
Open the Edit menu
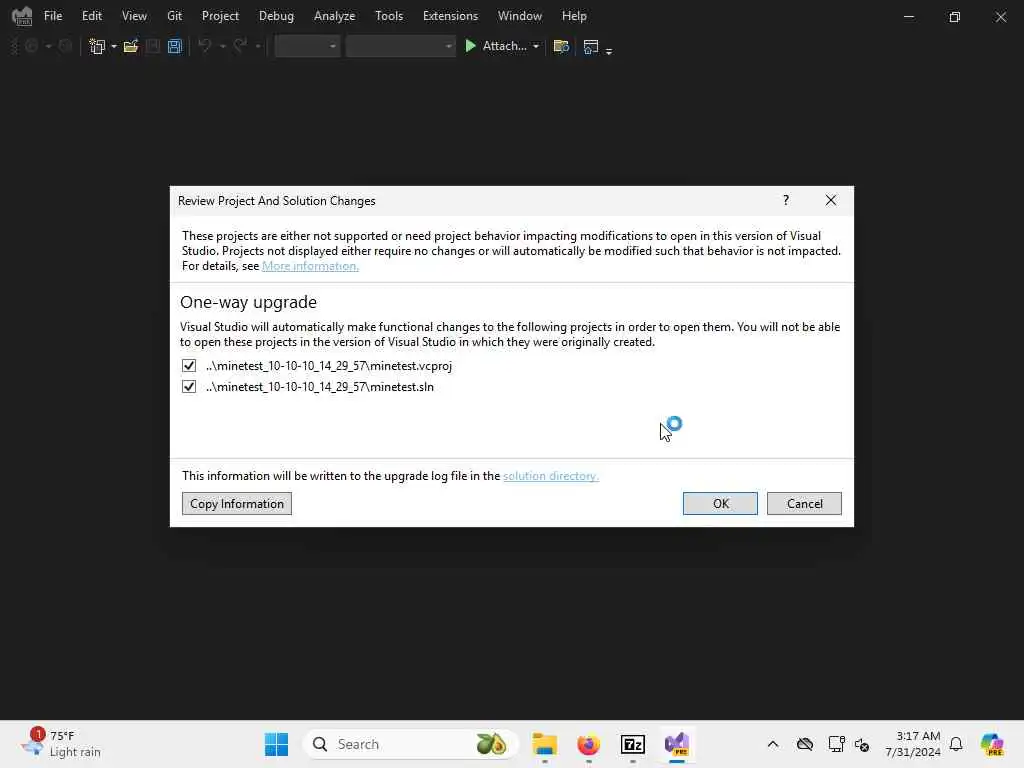[x=91, y=16]
